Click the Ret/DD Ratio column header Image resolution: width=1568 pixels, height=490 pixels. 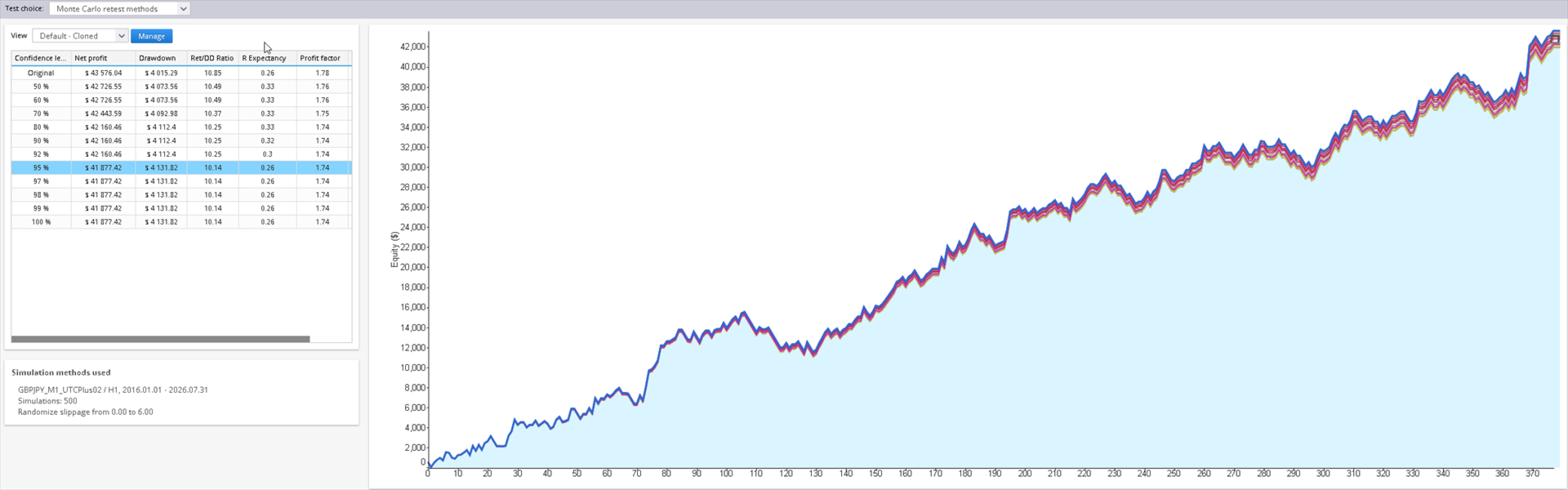212,58
